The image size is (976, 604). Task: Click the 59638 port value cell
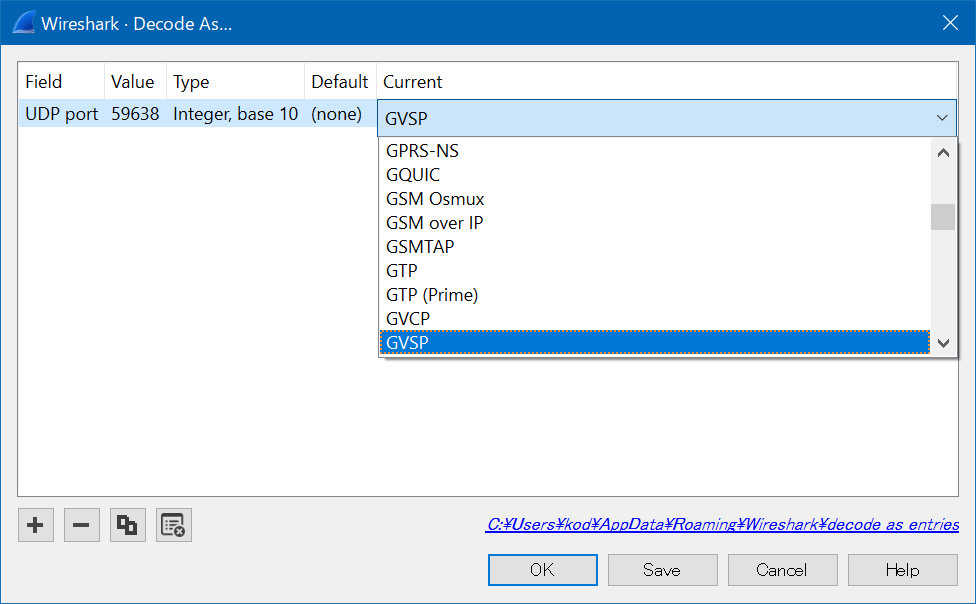(135, 114)
